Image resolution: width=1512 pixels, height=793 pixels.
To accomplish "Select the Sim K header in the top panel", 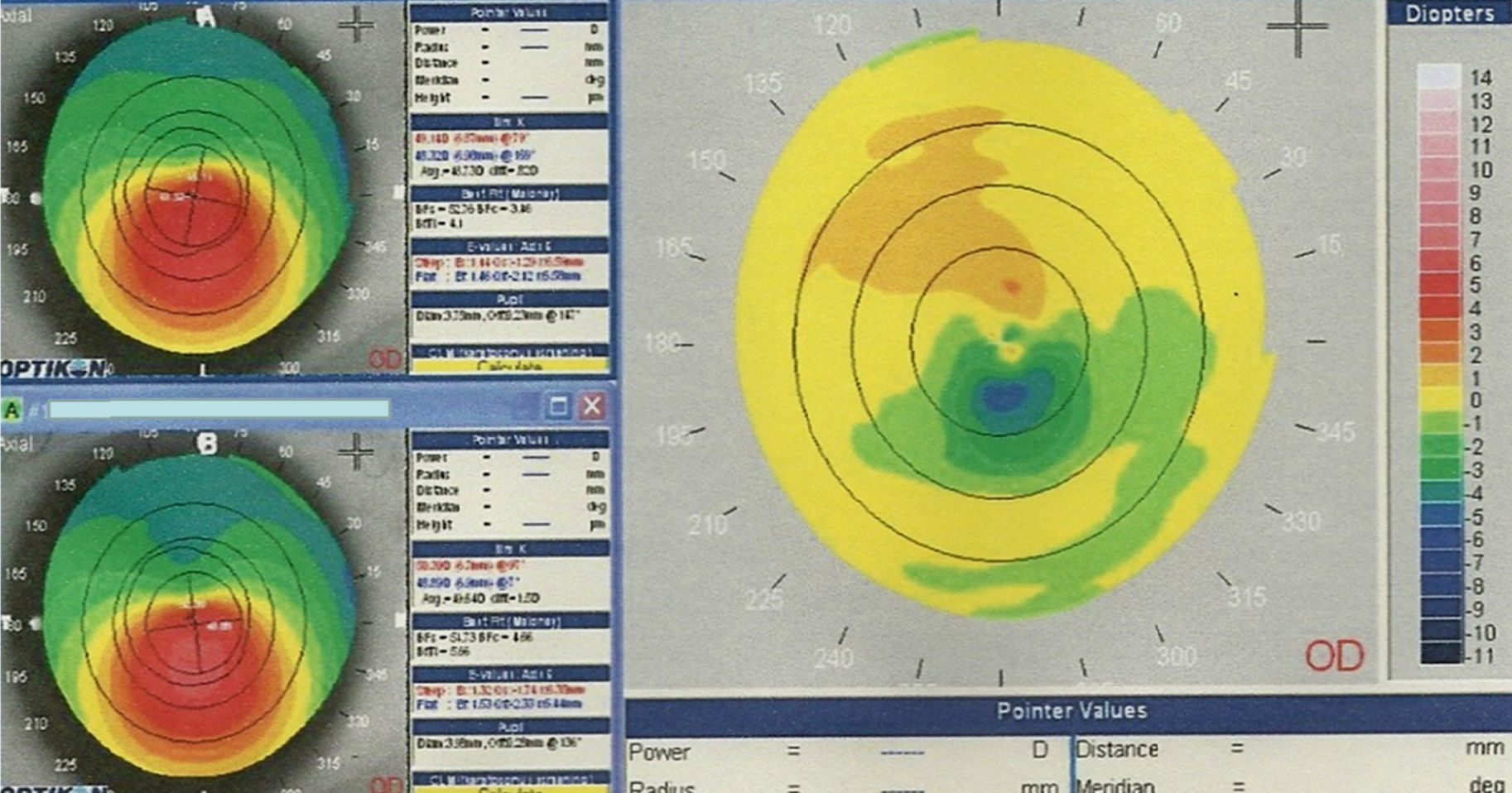I will tap(510, 122).
